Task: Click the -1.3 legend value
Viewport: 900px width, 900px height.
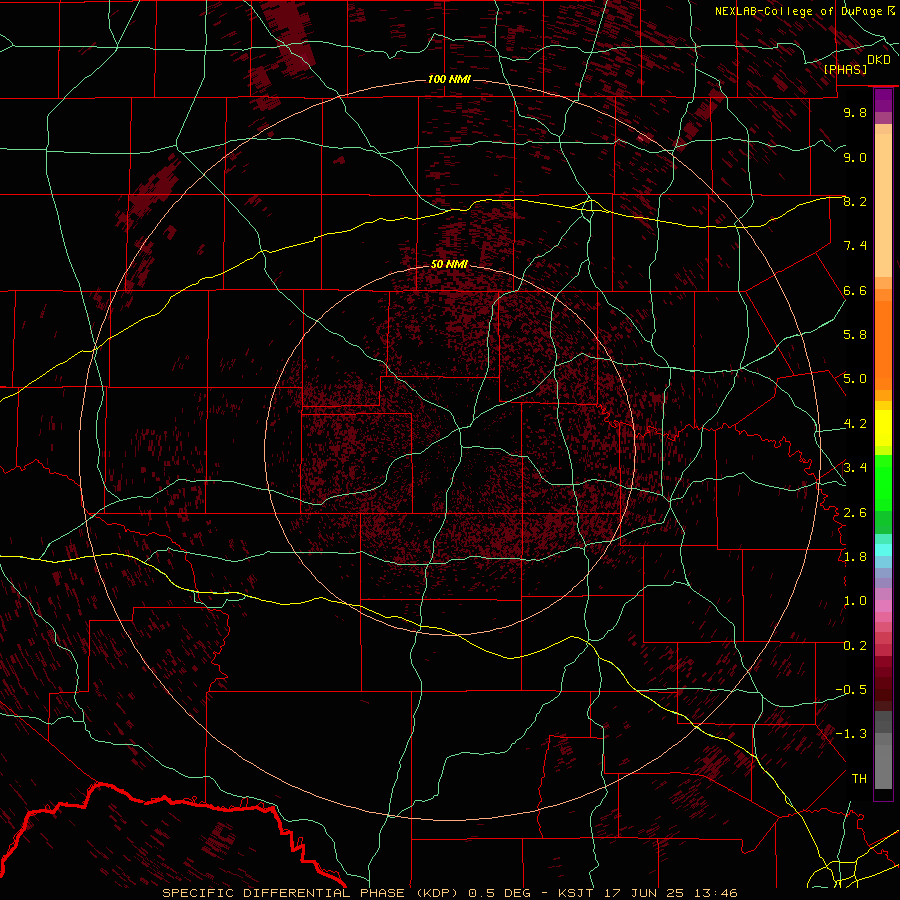Action: click(851, 734)
